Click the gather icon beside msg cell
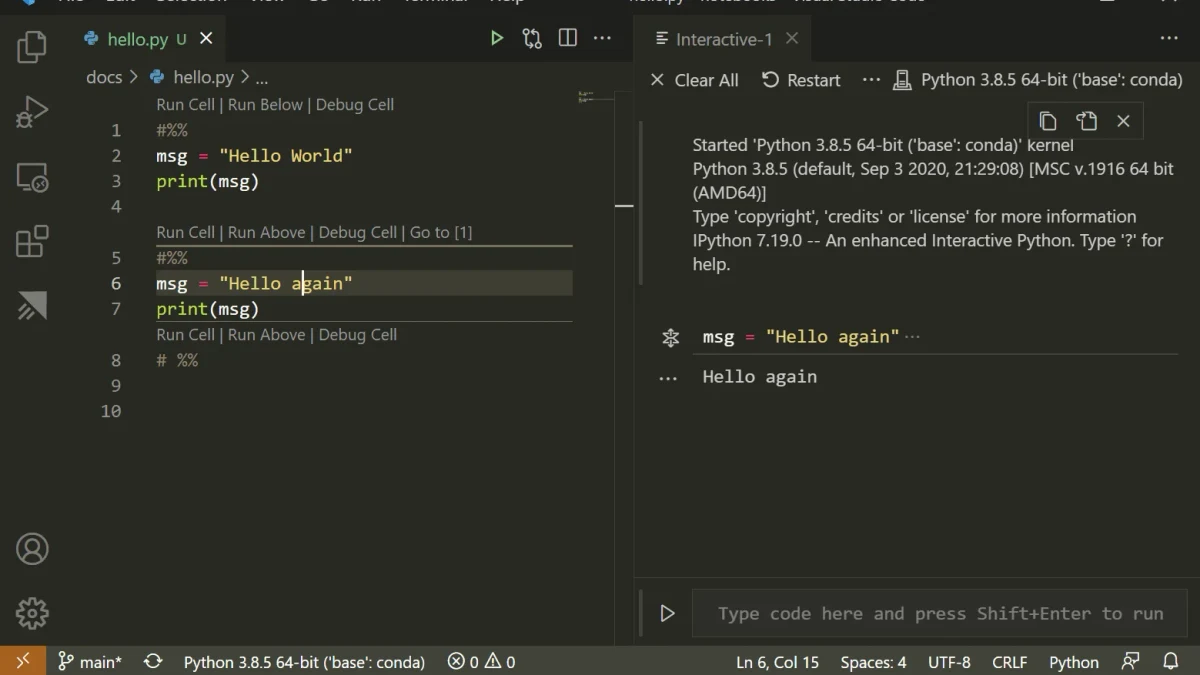This screenshot has width=1200, height=675. tap(671, 338)
